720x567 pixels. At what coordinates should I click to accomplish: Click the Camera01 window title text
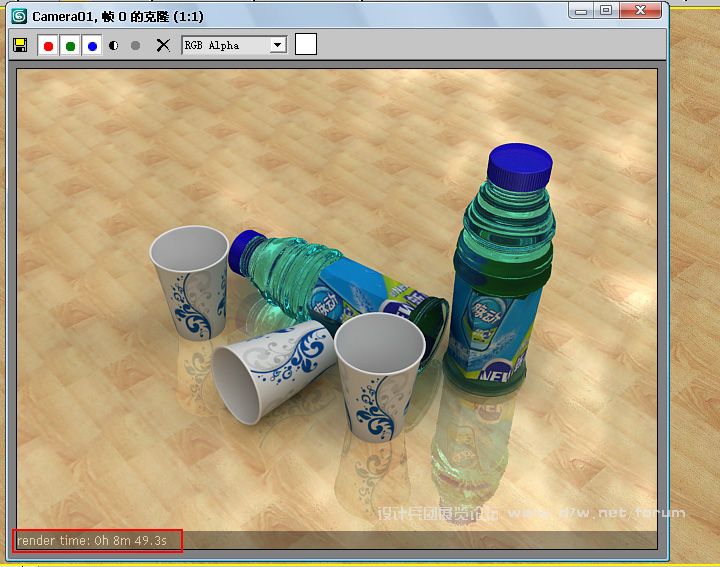118,17
